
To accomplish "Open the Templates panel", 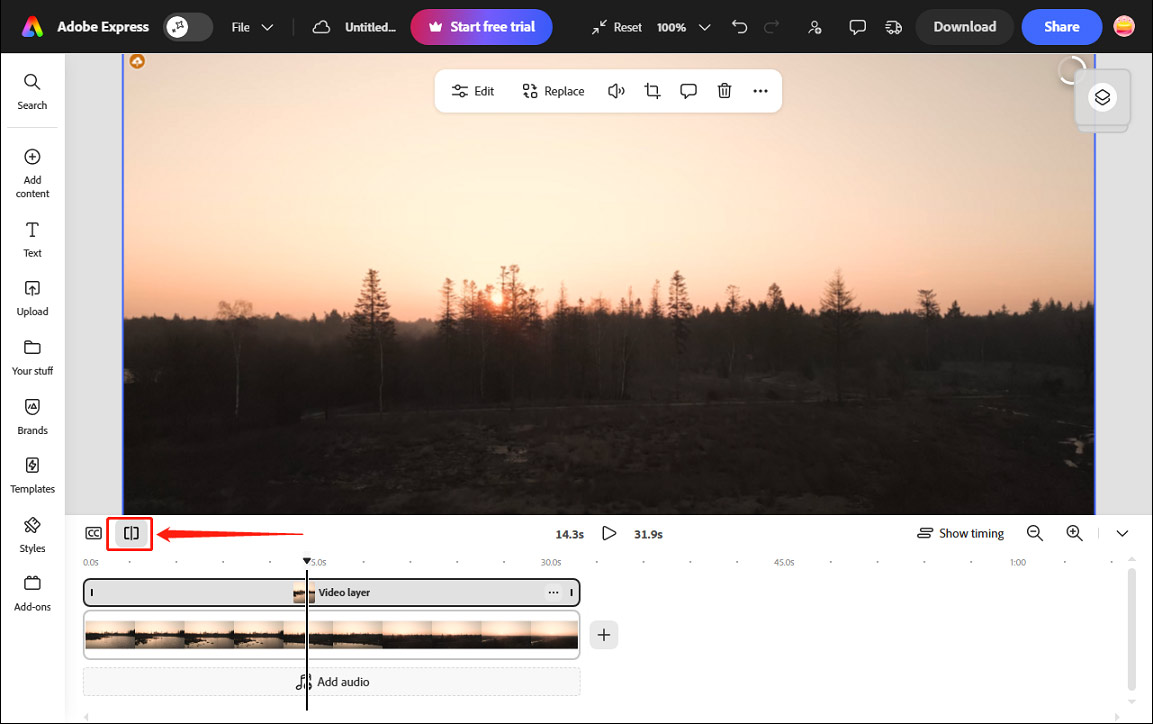I will point(32,476).
